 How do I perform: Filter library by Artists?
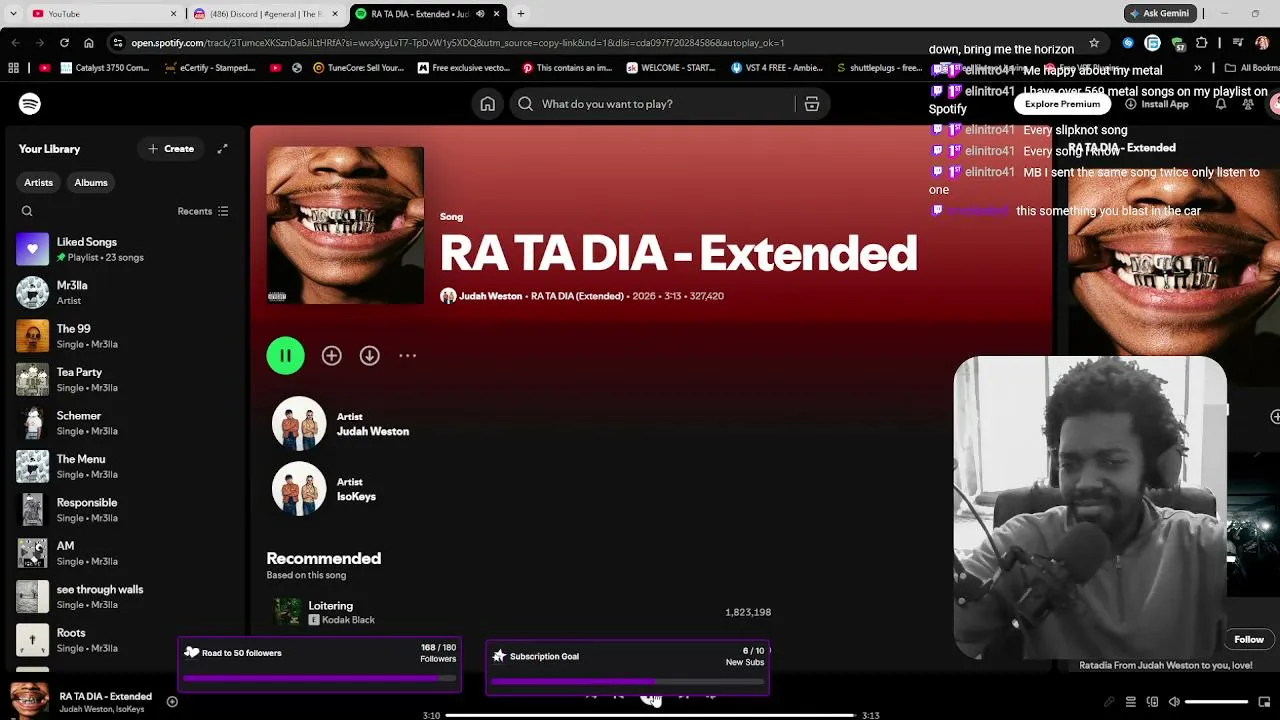point(39,183)
